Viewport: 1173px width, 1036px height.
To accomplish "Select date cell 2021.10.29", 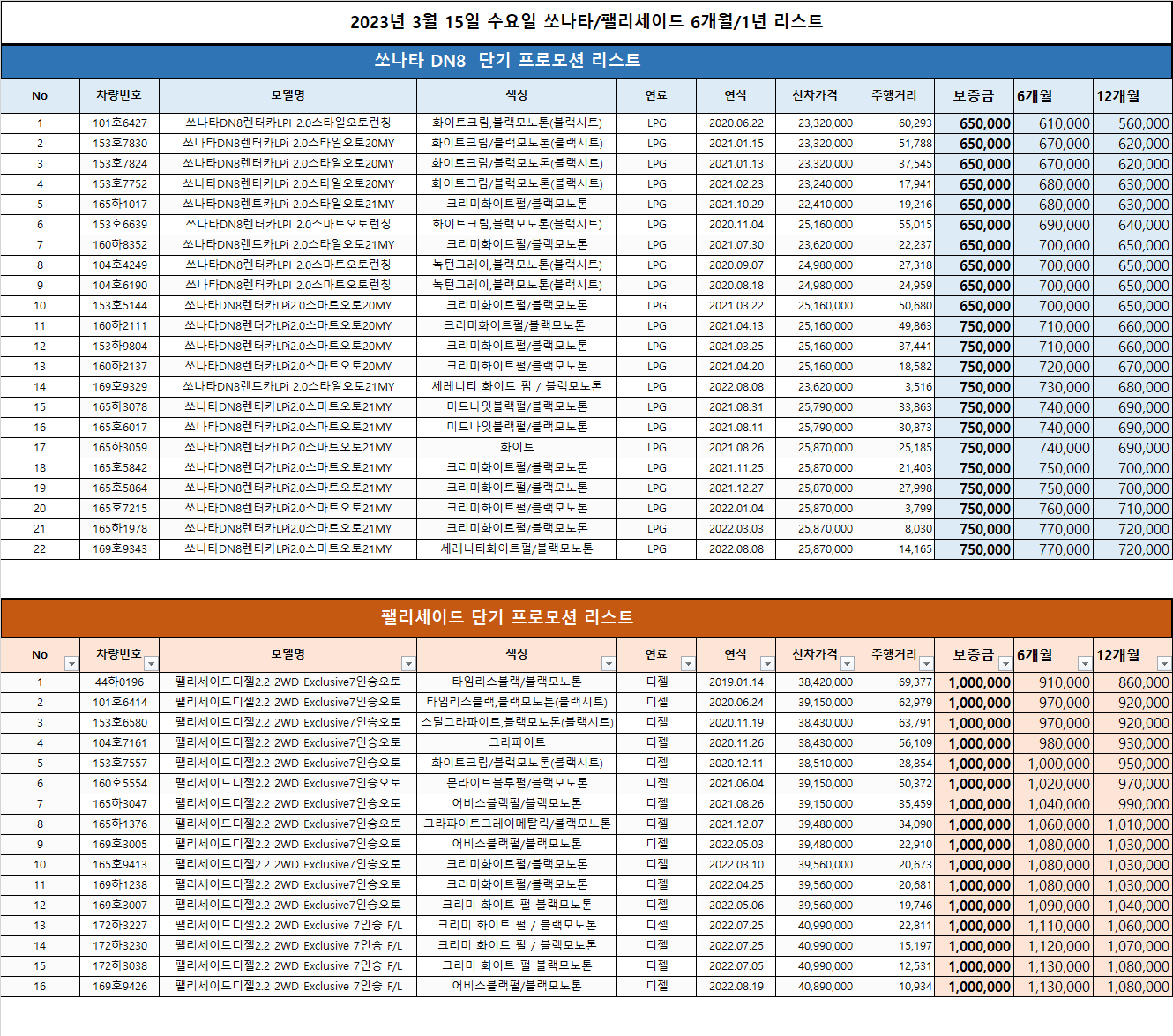I will (736, 205).
